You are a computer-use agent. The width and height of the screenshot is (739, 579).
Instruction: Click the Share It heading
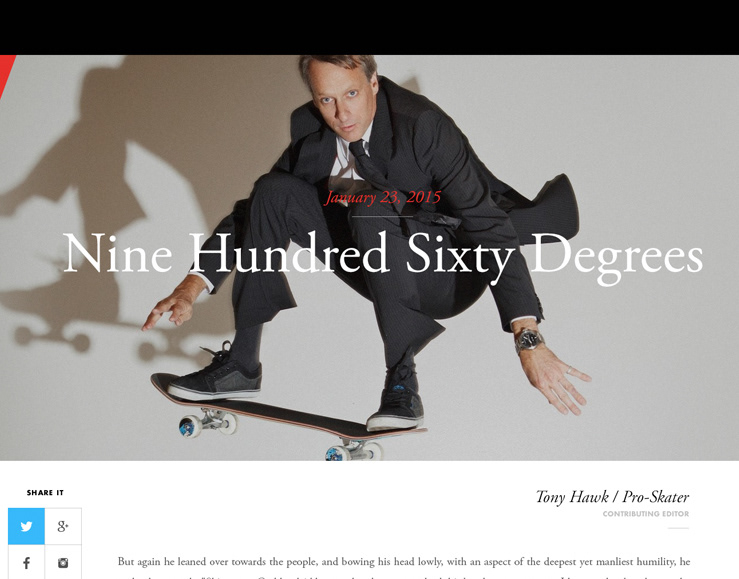point(45,493)
